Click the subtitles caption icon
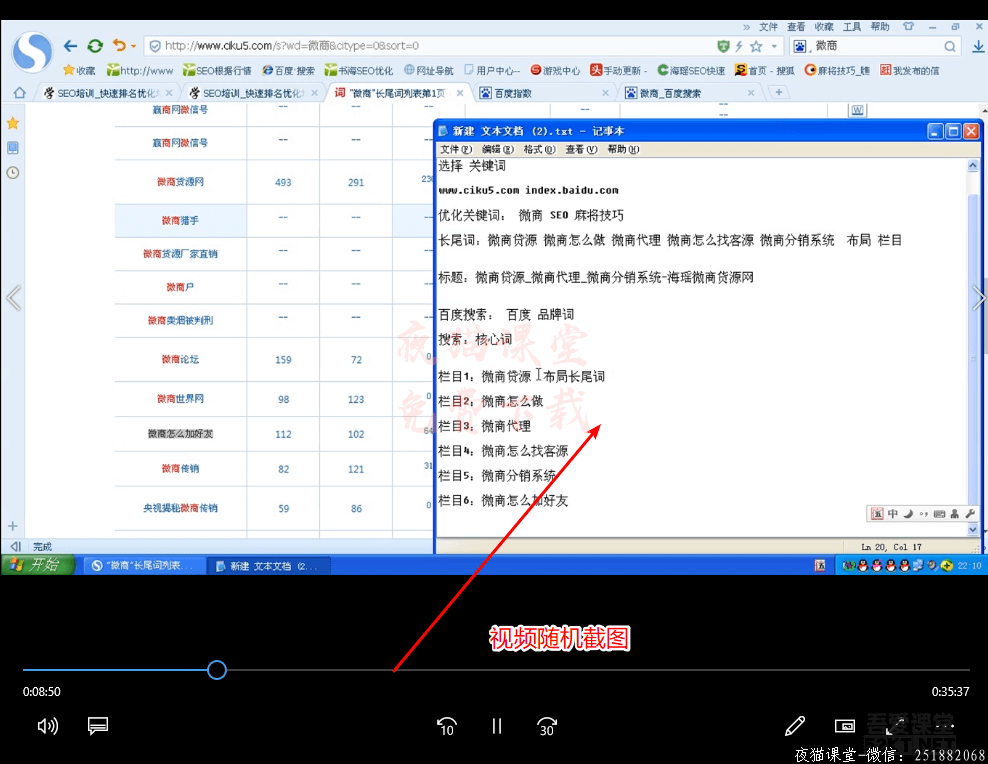The width and height of the screenshot is (988, 764). coord(98,726)
